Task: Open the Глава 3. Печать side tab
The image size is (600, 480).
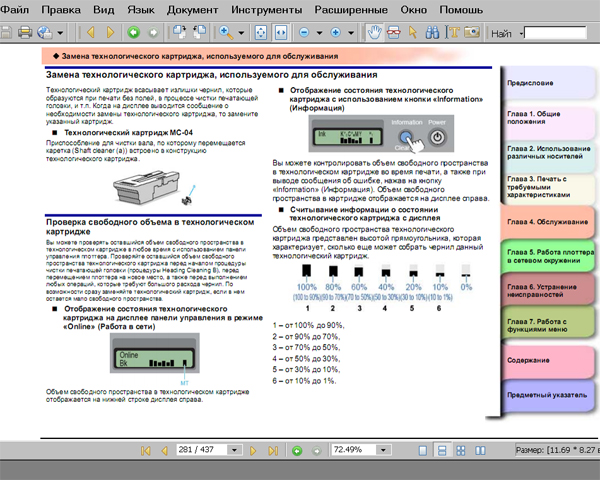Action: (548, 189)
